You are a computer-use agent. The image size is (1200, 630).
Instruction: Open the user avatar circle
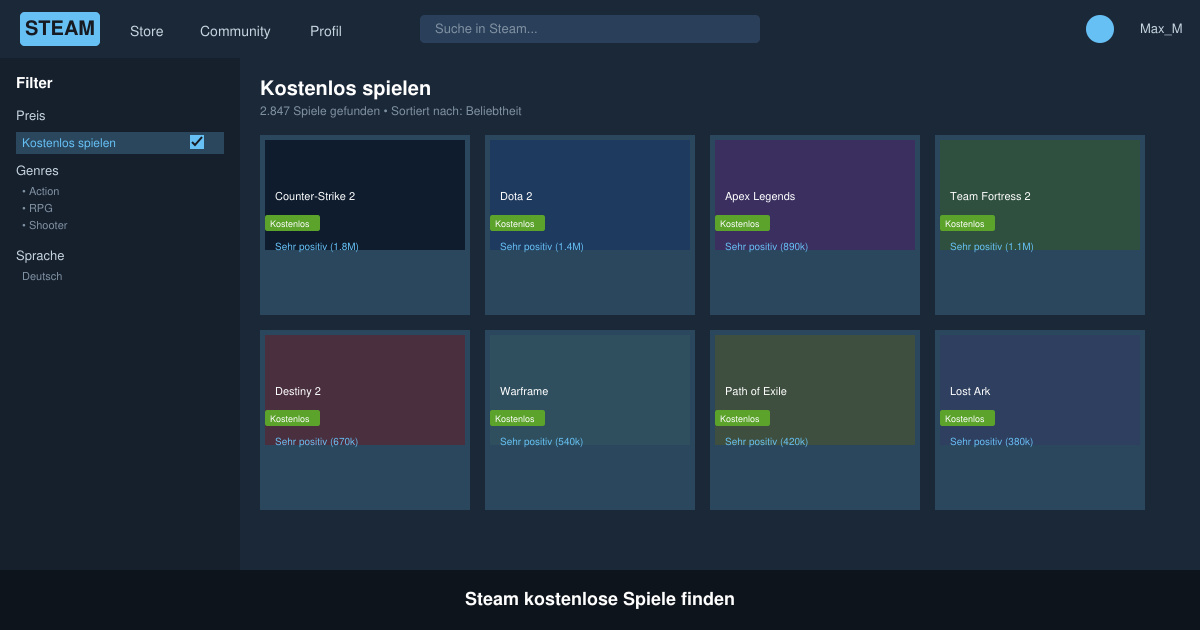click(1100, 29)
